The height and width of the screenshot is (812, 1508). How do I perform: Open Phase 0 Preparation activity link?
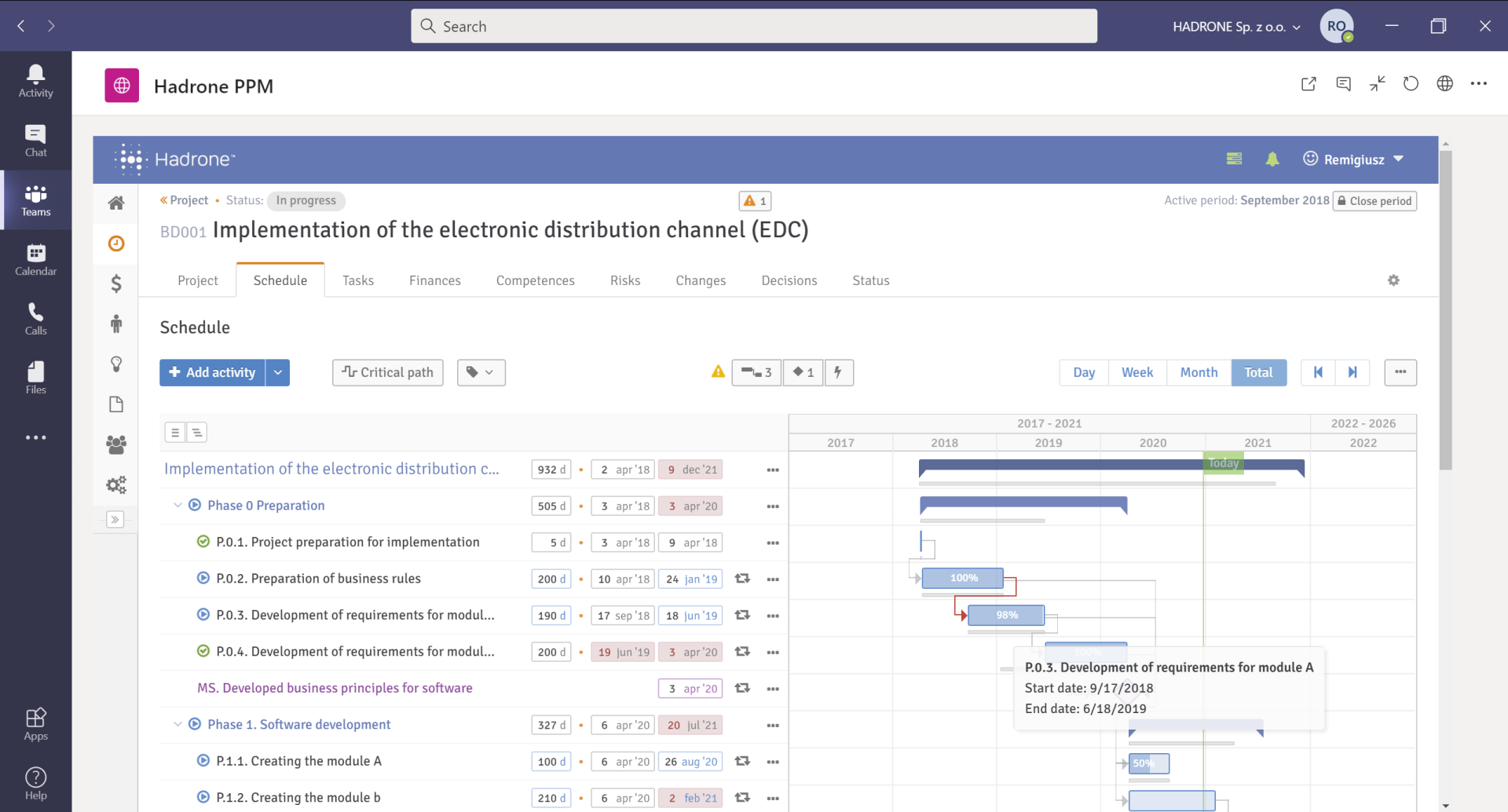click(x=265, y=505)
